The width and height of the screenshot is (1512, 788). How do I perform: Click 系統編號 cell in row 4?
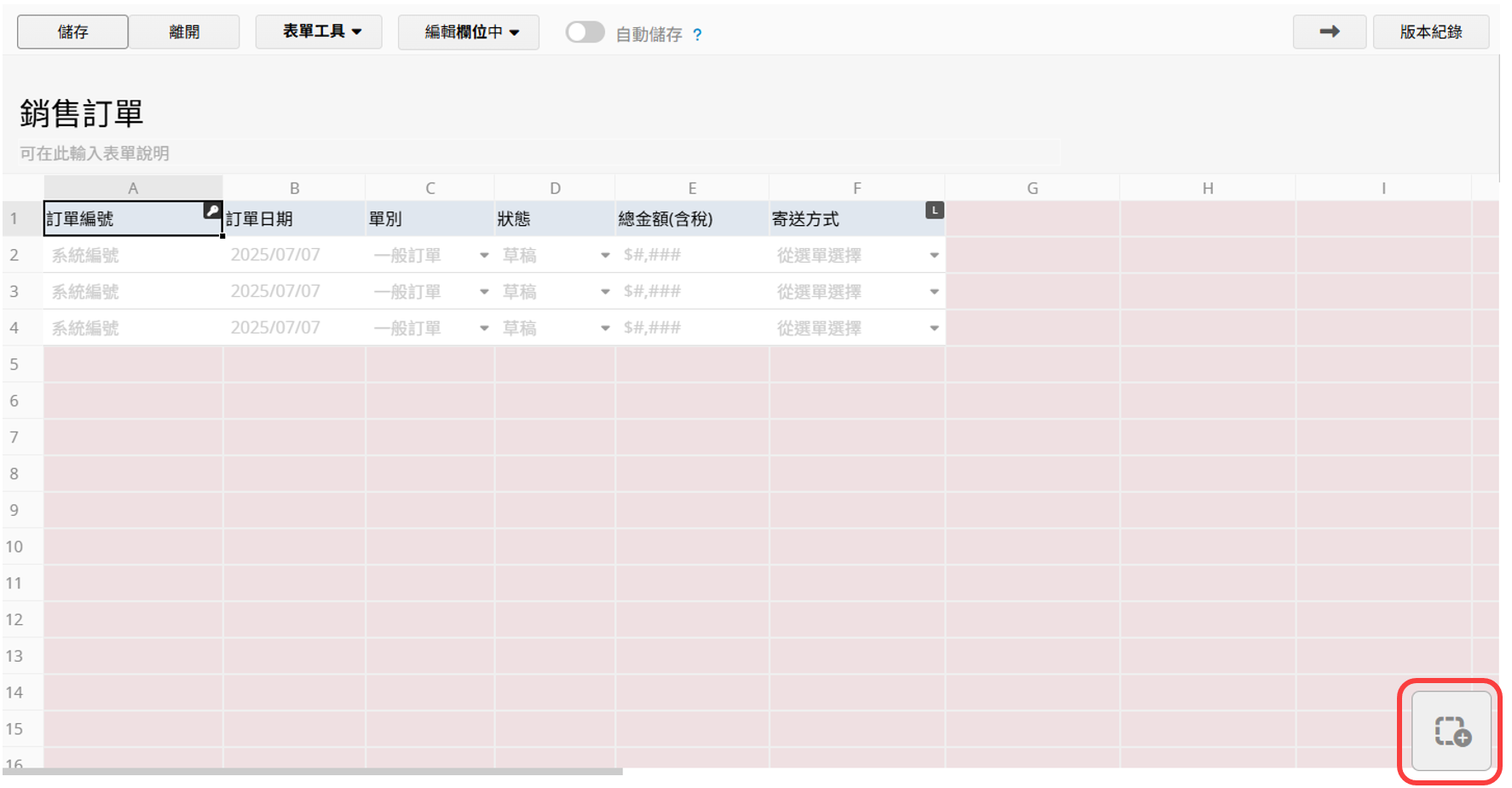point(133,328)
